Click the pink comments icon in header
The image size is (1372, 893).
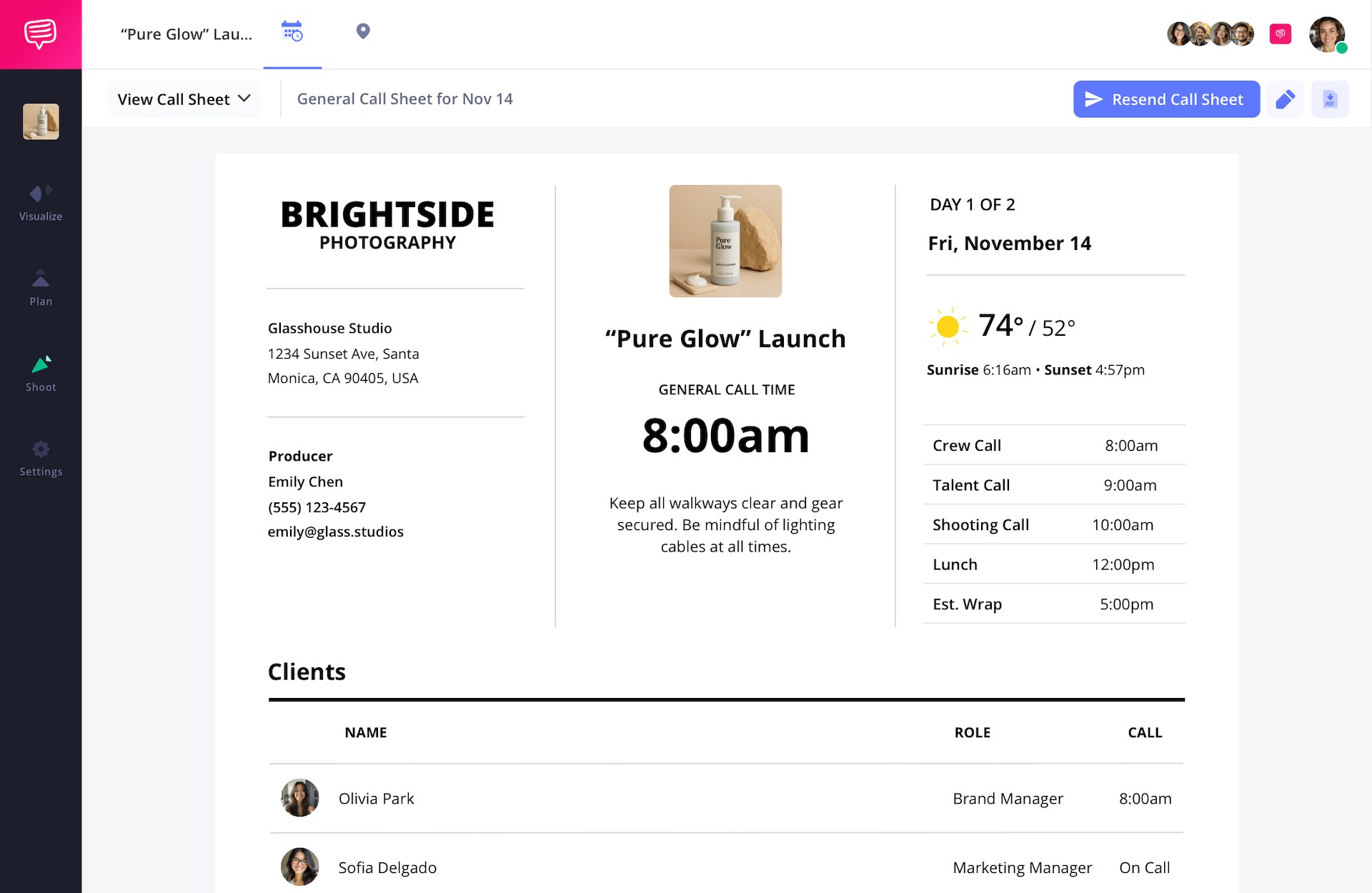1280,34
